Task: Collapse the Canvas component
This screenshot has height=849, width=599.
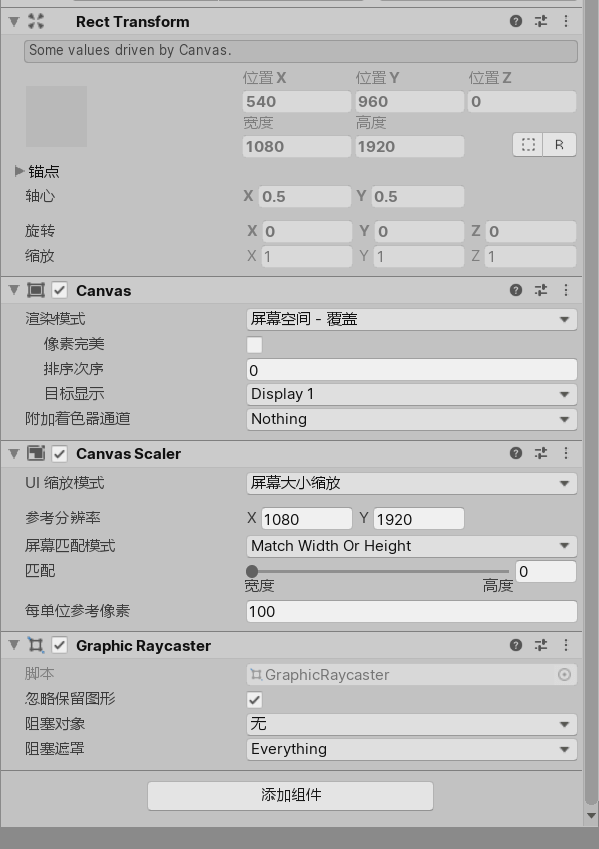Action: click(14, 291)
